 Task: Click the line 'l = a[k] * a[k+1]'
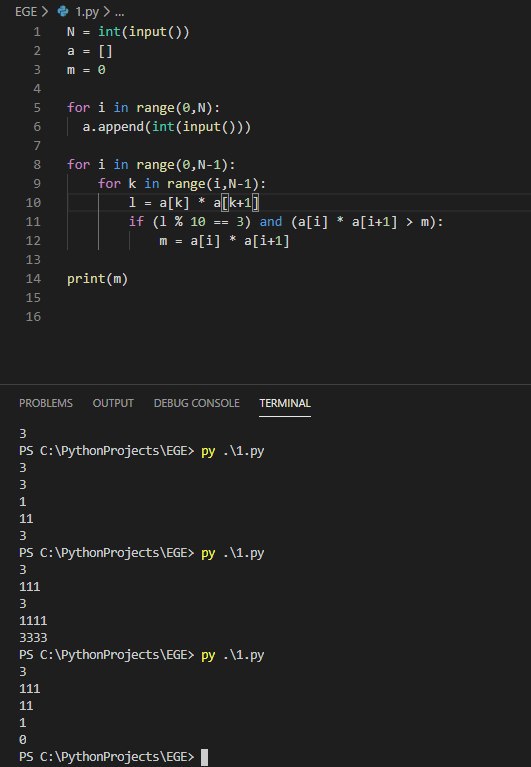[x=194, y=203]
